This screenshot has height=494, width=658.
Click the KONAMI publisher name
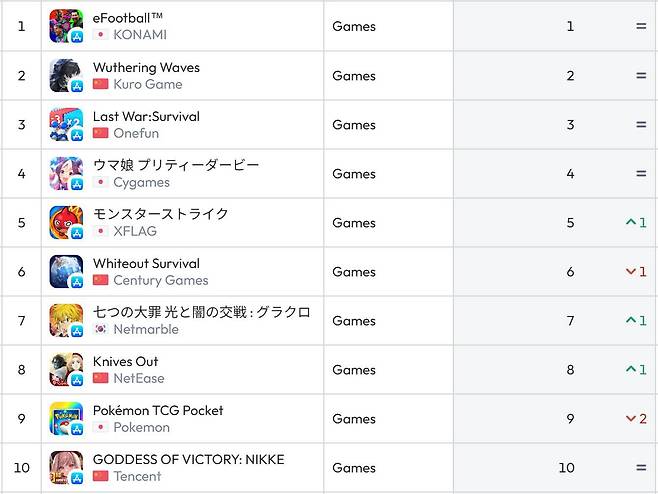point(139,35)
